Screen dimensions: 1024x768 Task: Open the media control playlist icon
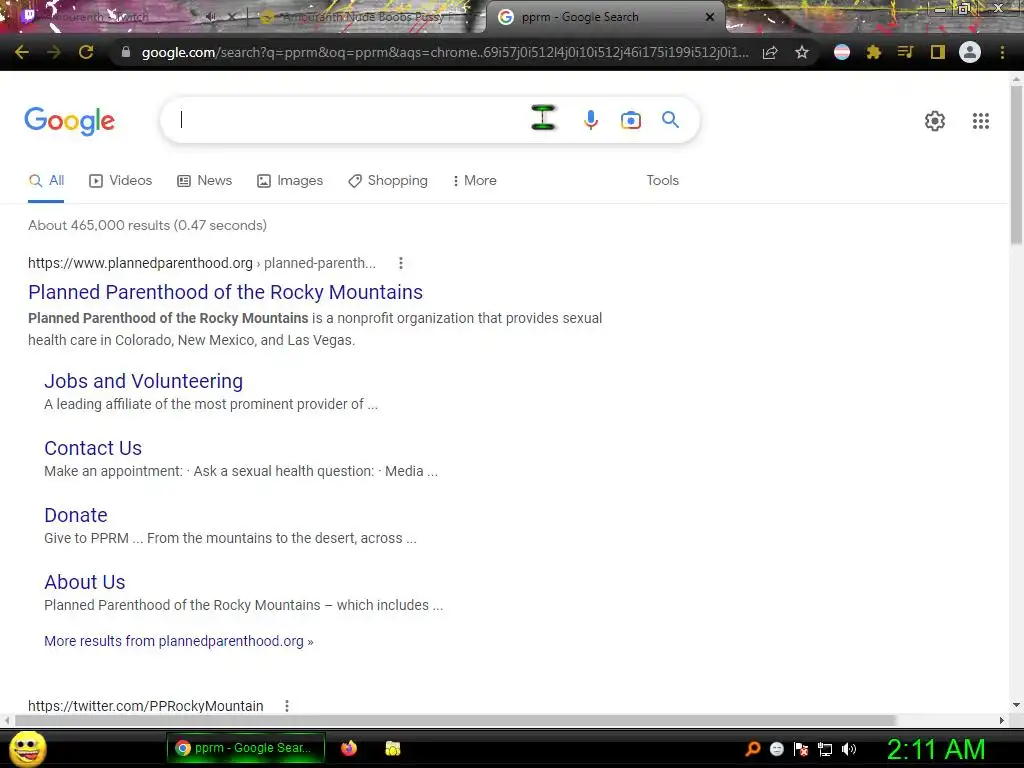(905, 52)
